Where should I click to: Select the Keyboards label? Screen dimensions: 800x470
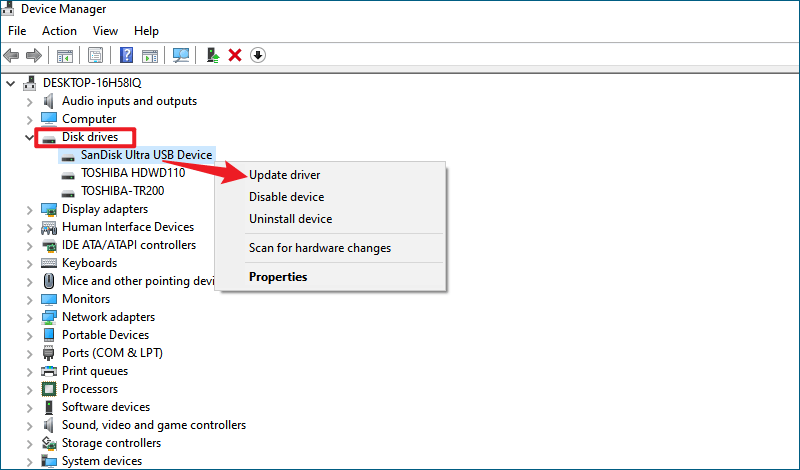coord(89,263)
